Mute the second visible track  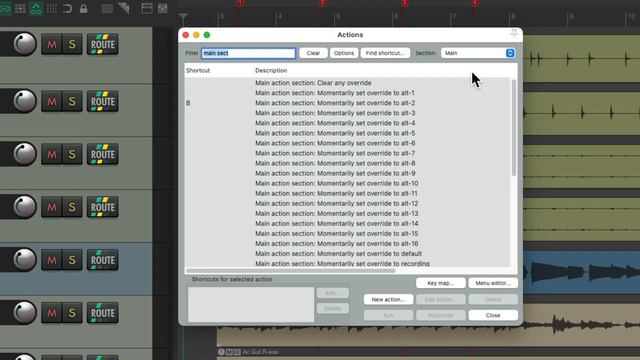point(51,101)
